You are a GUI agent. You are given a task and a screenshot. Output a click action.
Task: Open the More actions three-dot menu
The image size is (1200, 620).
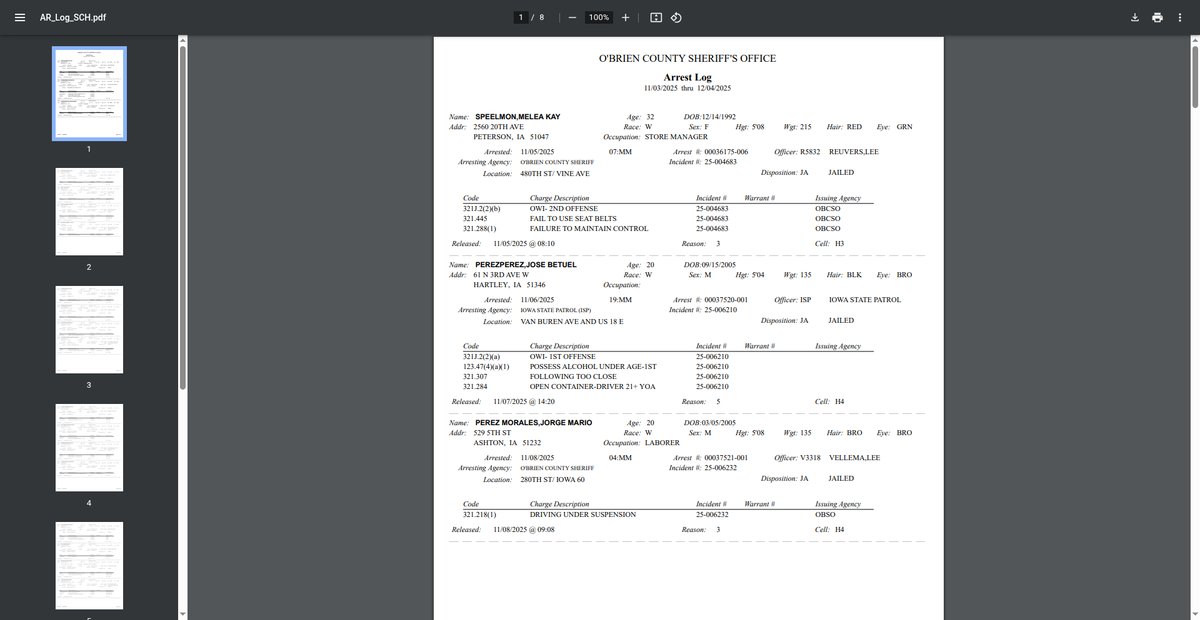point(1180,17)
